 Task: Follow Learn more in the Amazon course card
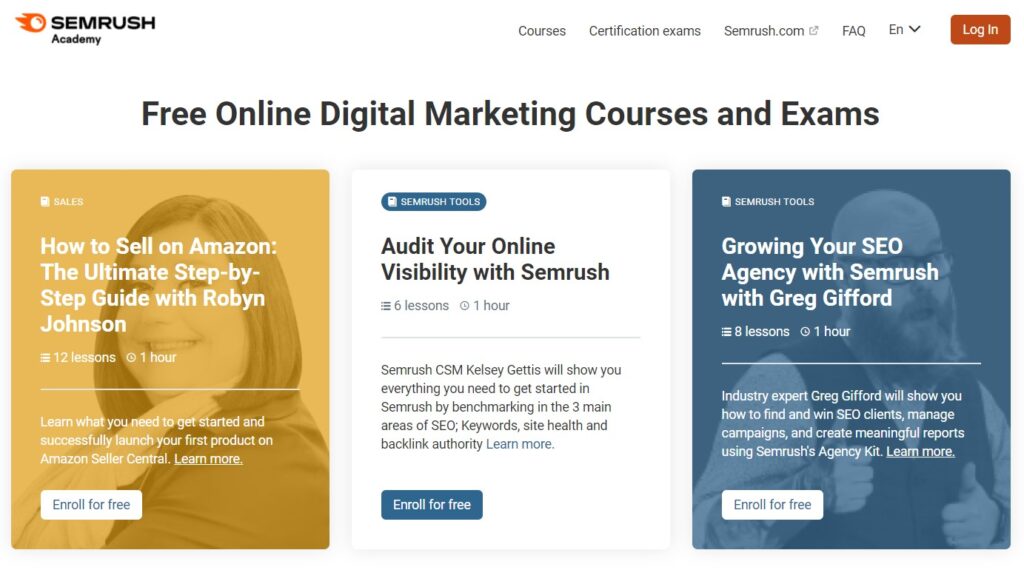[208, 458]
